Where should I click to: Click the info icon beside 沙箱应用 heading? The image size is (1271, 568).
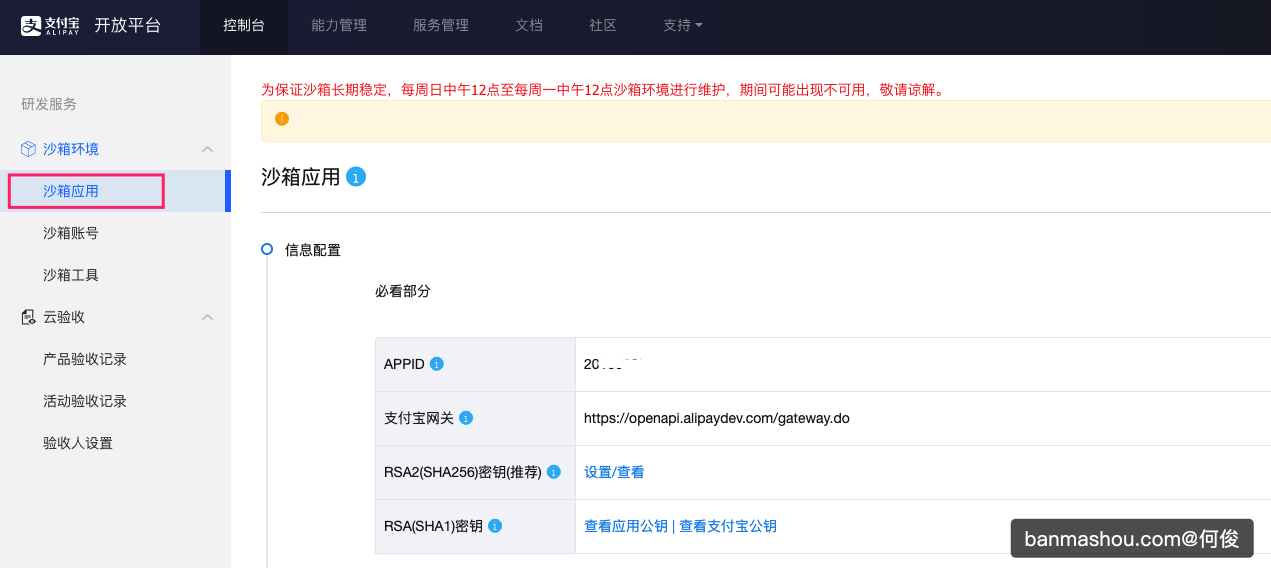coord(356,177)
